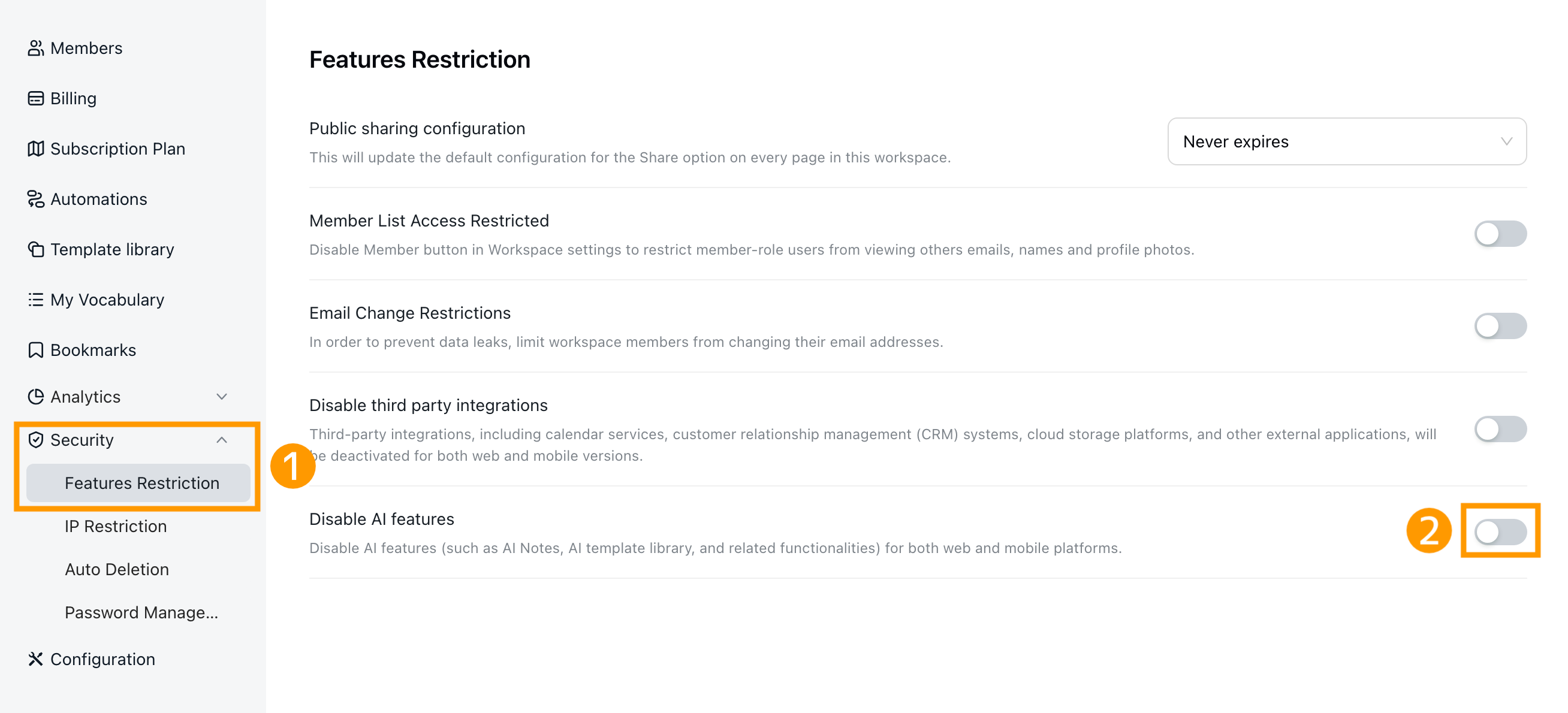The height and width of the screenshot is (713, 1568).
Task: Turn on Disable third party integrations
Action: 1500,430
